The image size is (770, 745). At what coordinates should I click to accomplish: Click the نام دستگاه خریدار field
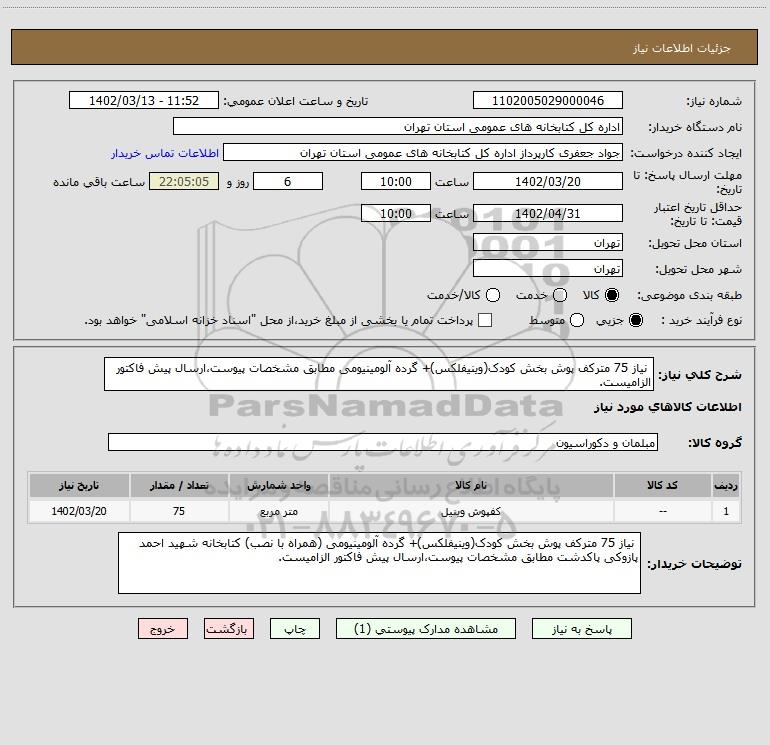coord(398,127)
